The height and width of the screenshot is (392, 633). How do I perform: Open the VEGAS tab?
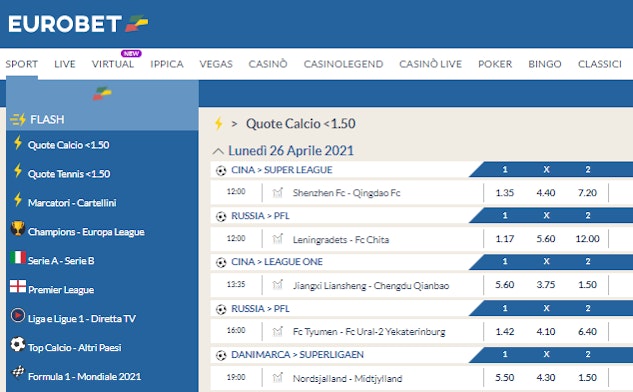click(x=216, y=64)
